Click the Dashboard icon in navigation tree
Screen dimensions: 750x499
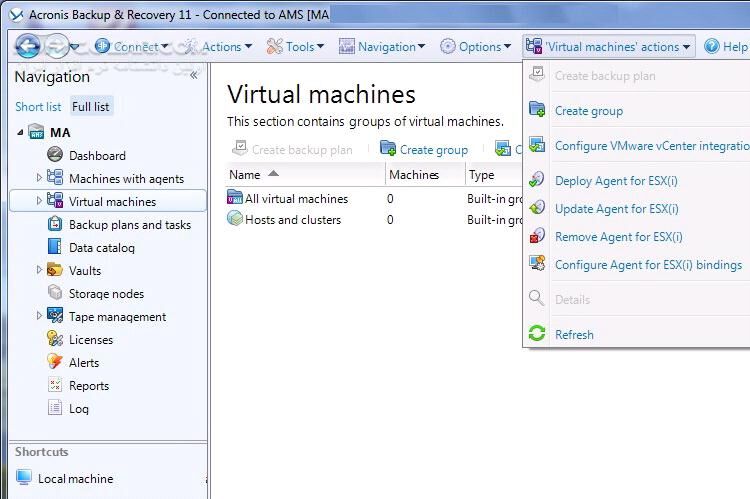[x=55, y=155]
